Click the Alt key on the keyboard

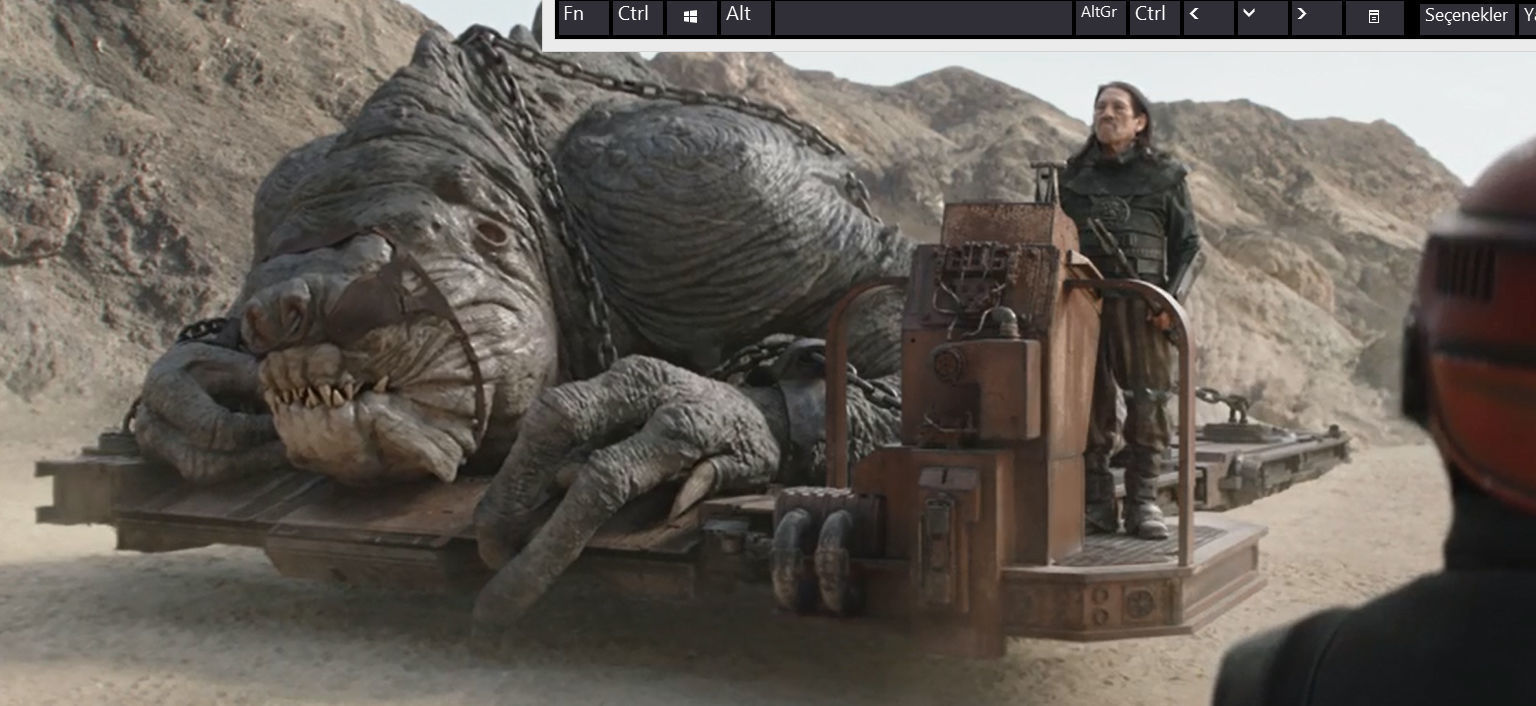[x=745, y=17]
